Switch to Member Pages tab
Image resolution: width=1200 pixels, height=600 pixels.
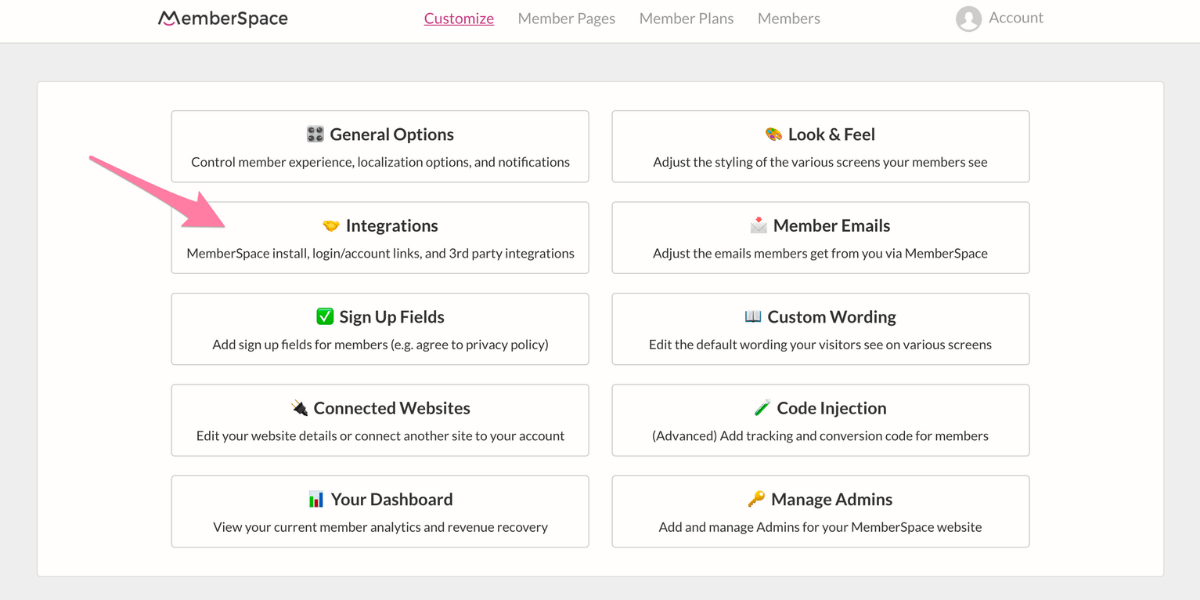click(x=567, y=18)
